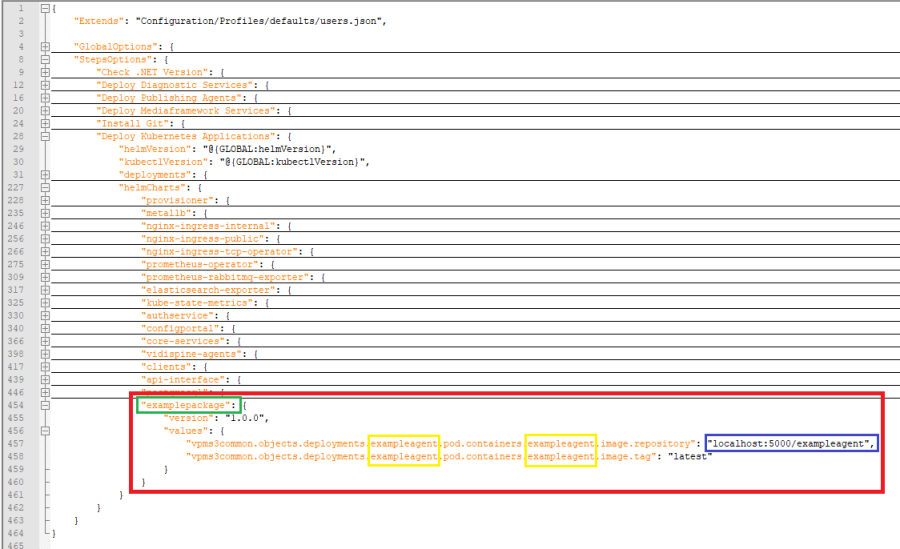Expand the "vidispine-agents" block
The height and width of the screenshot is (549, 900).
45,354
